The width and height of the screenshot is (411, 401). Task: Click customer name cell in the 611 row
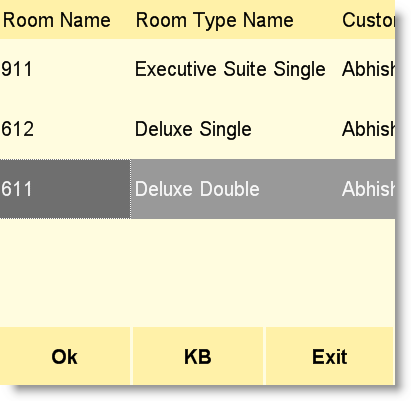point(366,189)
